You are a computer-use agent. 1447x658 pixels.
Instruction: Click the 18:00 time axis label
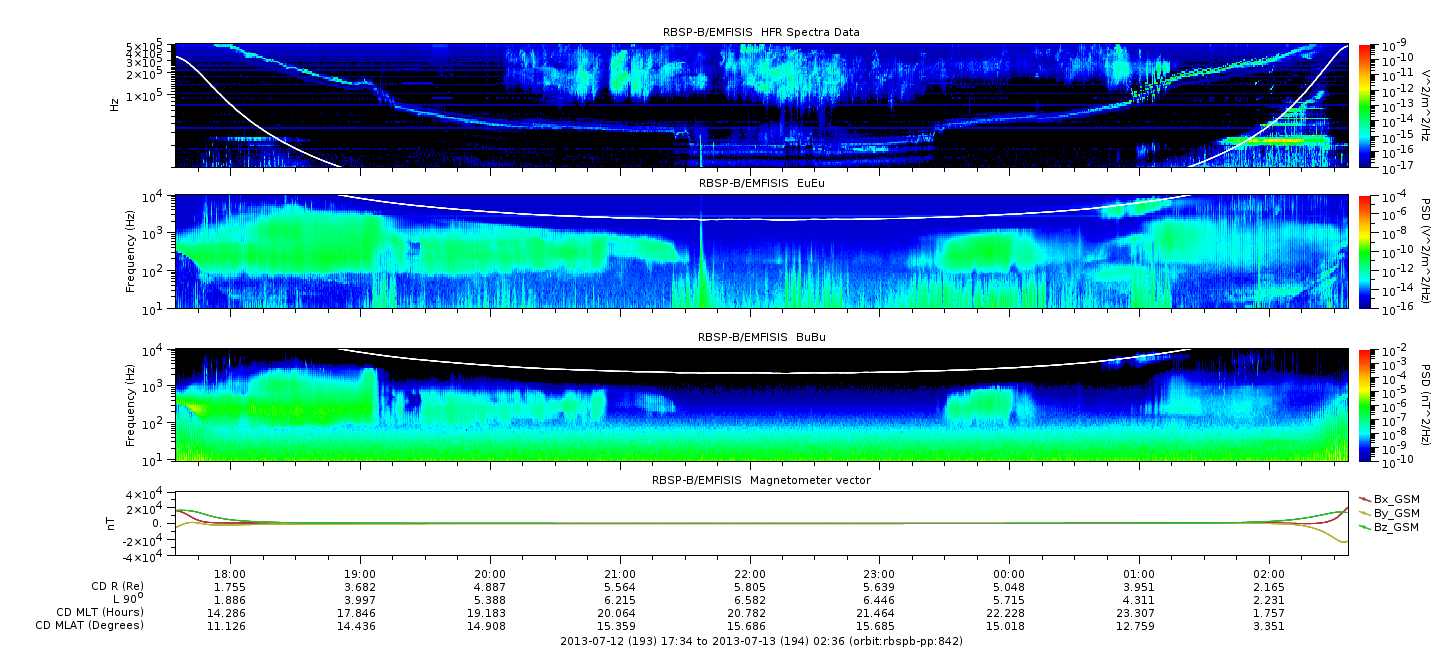[231, 574]
